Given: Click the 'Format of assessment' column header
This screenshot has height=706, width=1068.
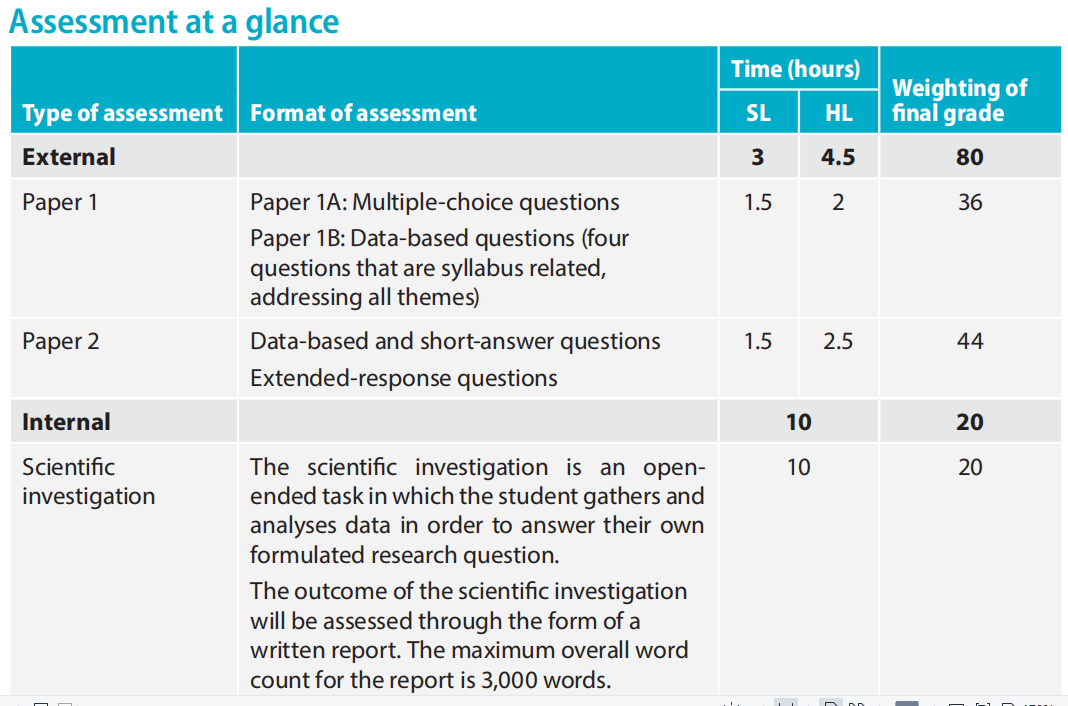Looking at the screenshot, I should click(x=363, y=113).
